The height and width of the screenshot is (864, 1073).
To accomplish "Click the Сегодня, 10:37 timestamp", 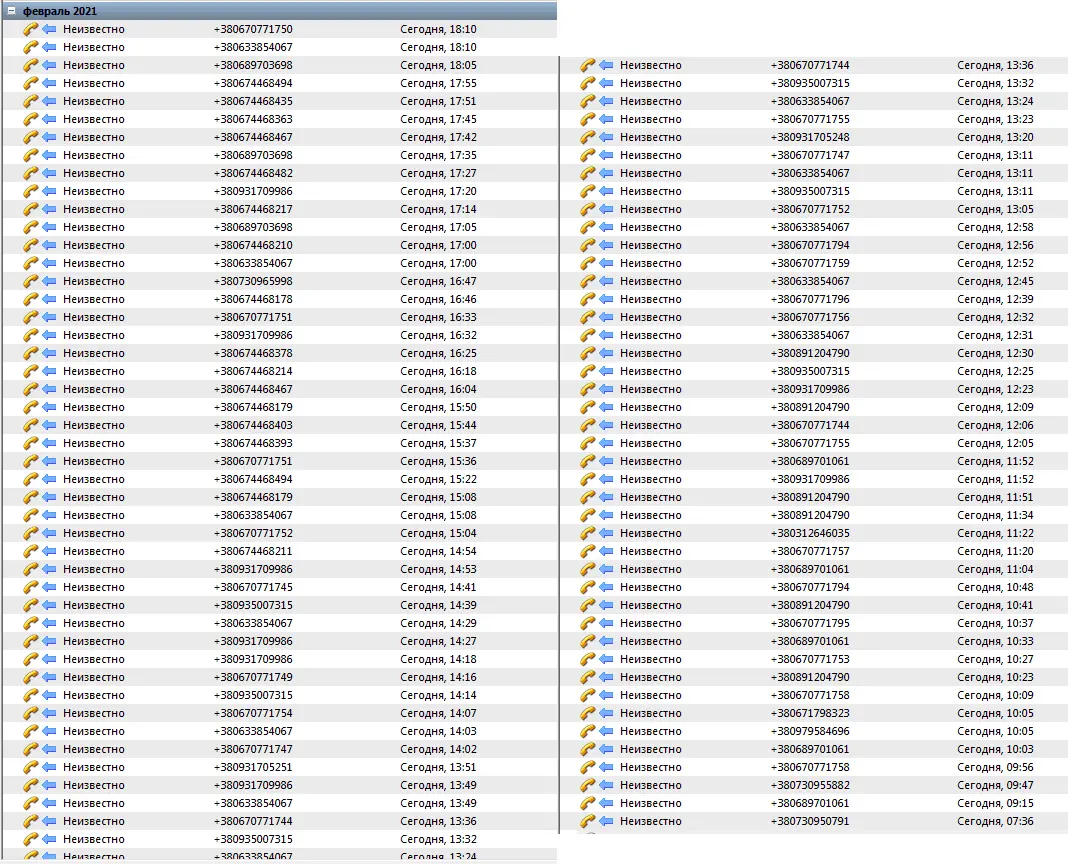I will [x=995, y=623].
